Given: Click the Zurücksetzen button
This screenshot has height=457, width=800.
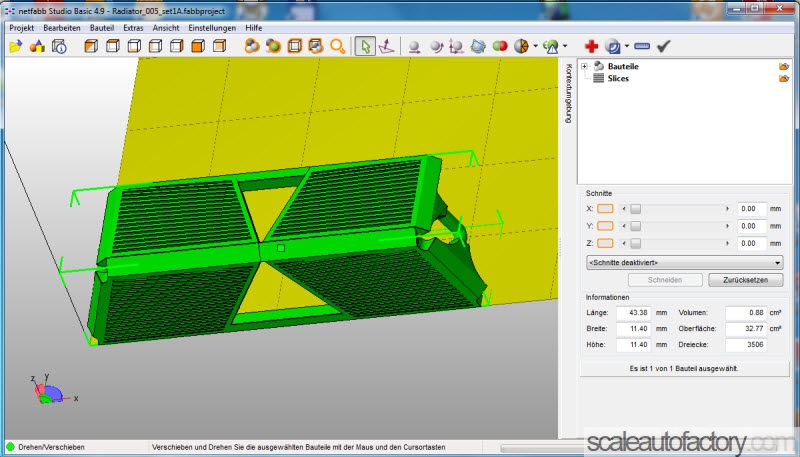Looking at the screenshot, I should tap(746, 280).
